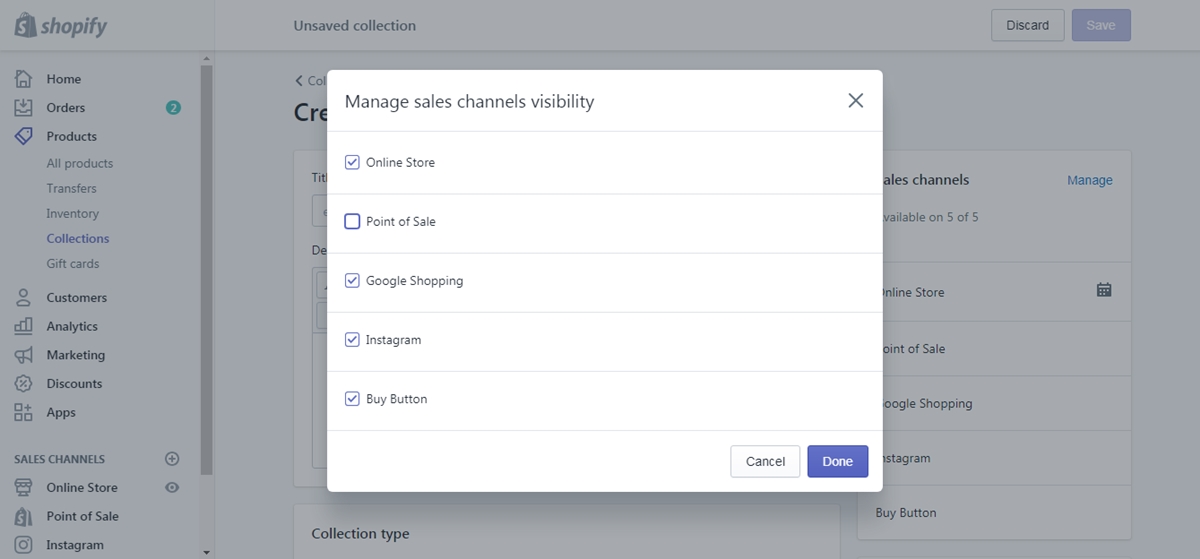Select Collections submenu item
This screenshot has height=559, width=1200.
(78, 238)
